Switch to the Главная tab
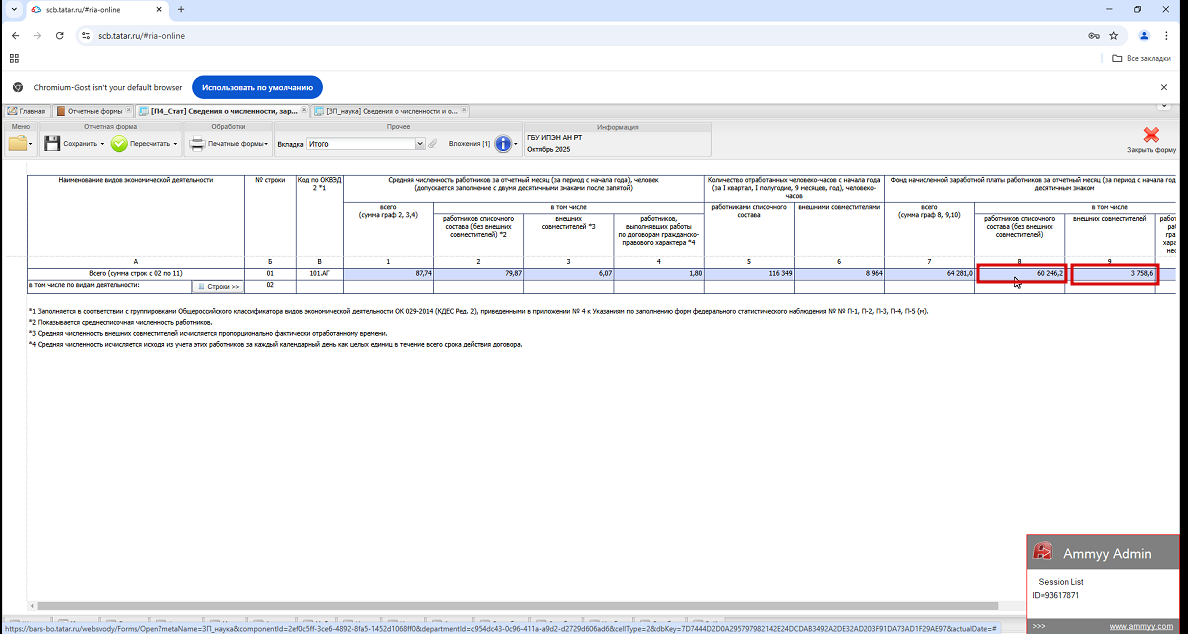Viewport: 1188px width, 634px height. tap(27, 111)
